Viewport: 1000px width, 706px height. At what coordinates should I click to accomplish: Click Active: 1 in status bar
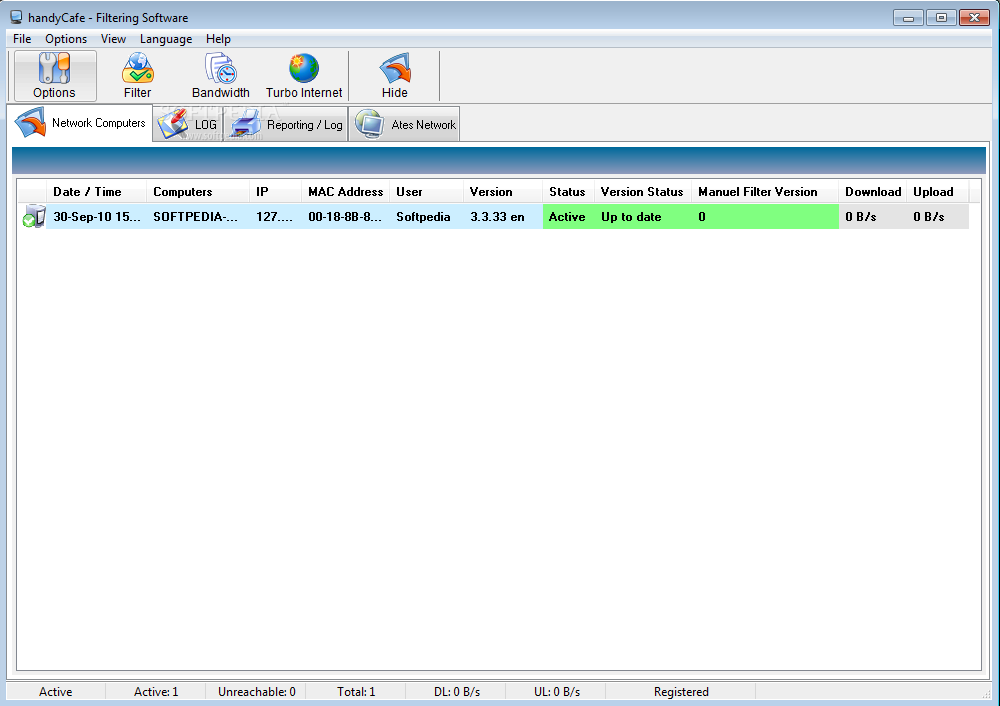[x=156, y=691]
